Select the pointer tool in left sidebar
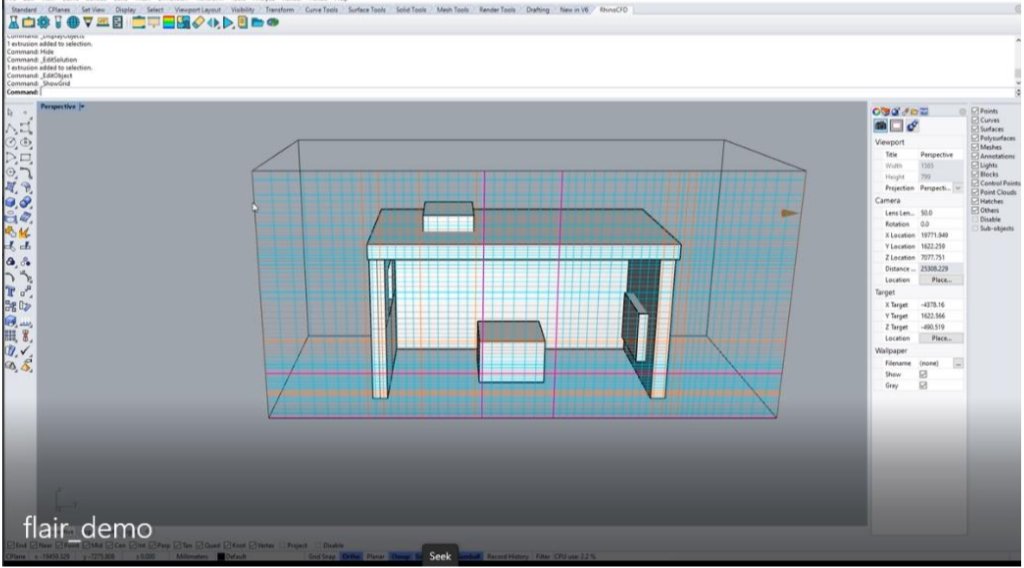1024x568 pixels. (x=10, y=113)
